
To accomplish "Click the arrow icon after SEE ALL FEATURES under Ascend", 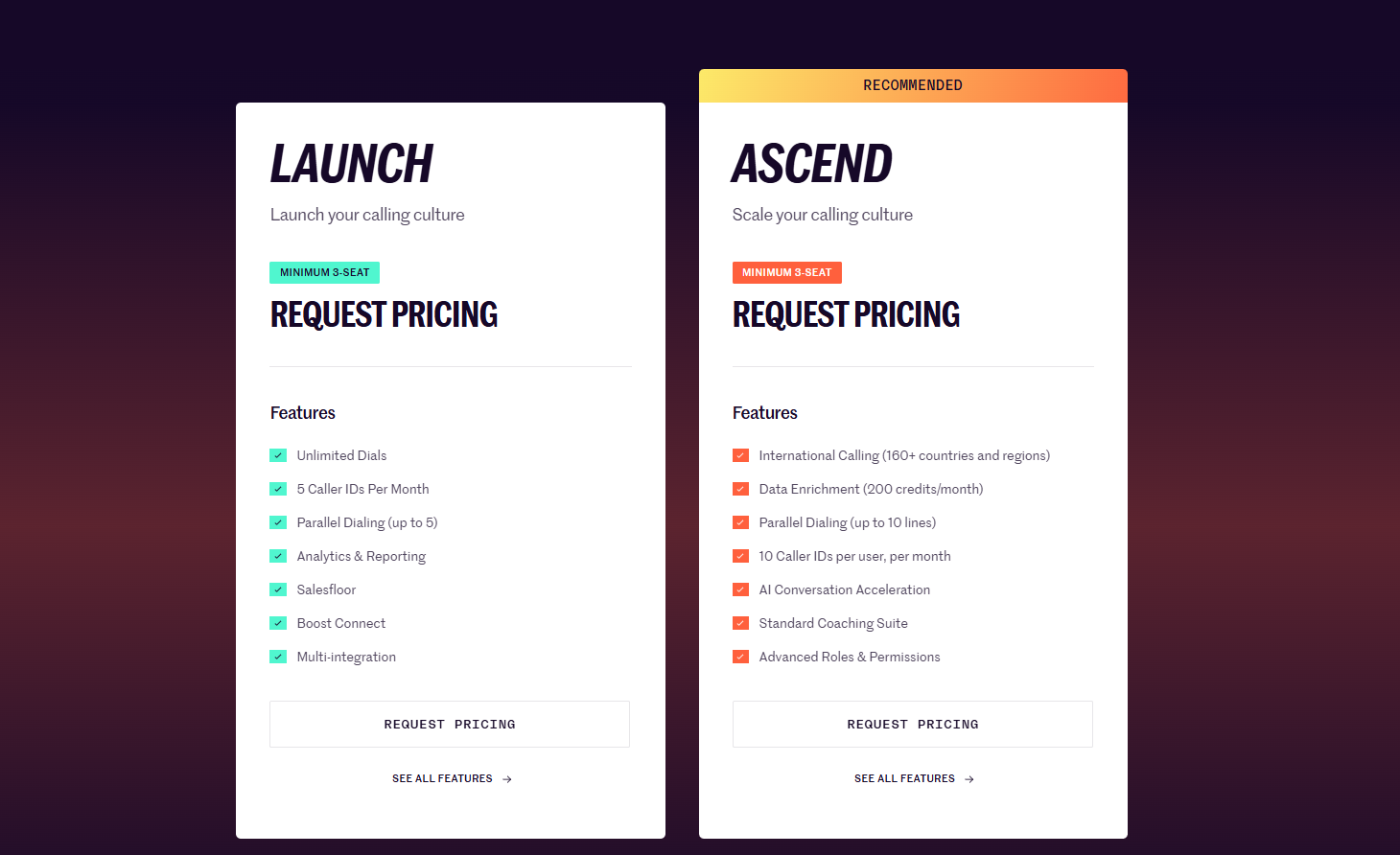I will tap(968, 778).
